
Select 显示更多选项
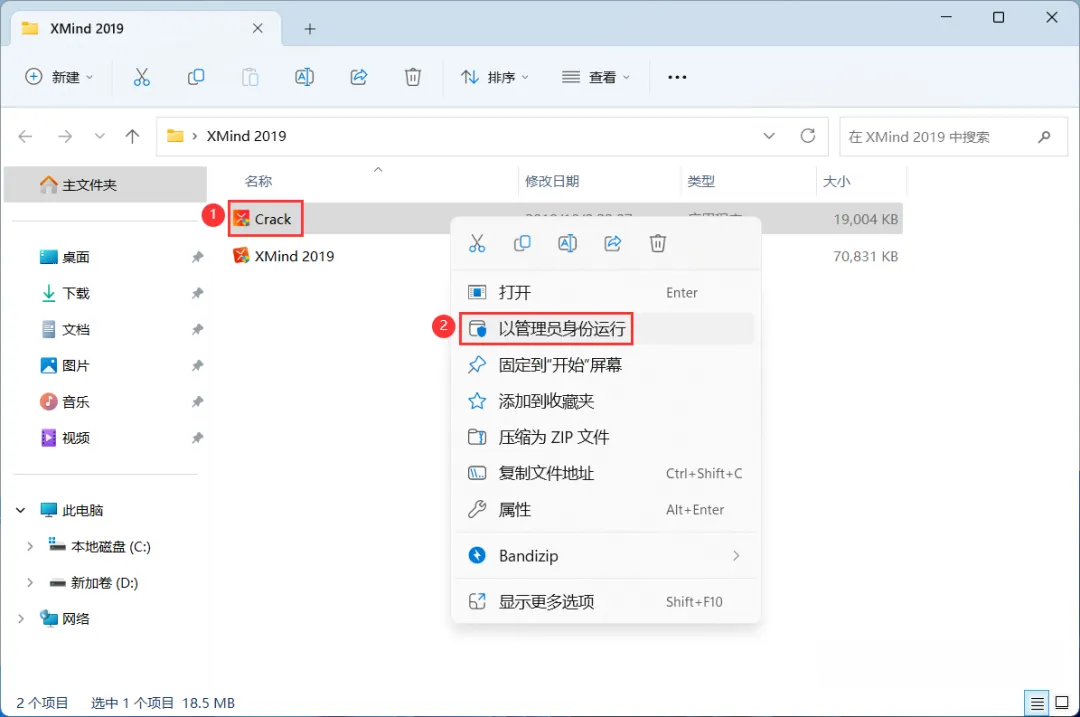pyautogui.click(x=606, y=602)
